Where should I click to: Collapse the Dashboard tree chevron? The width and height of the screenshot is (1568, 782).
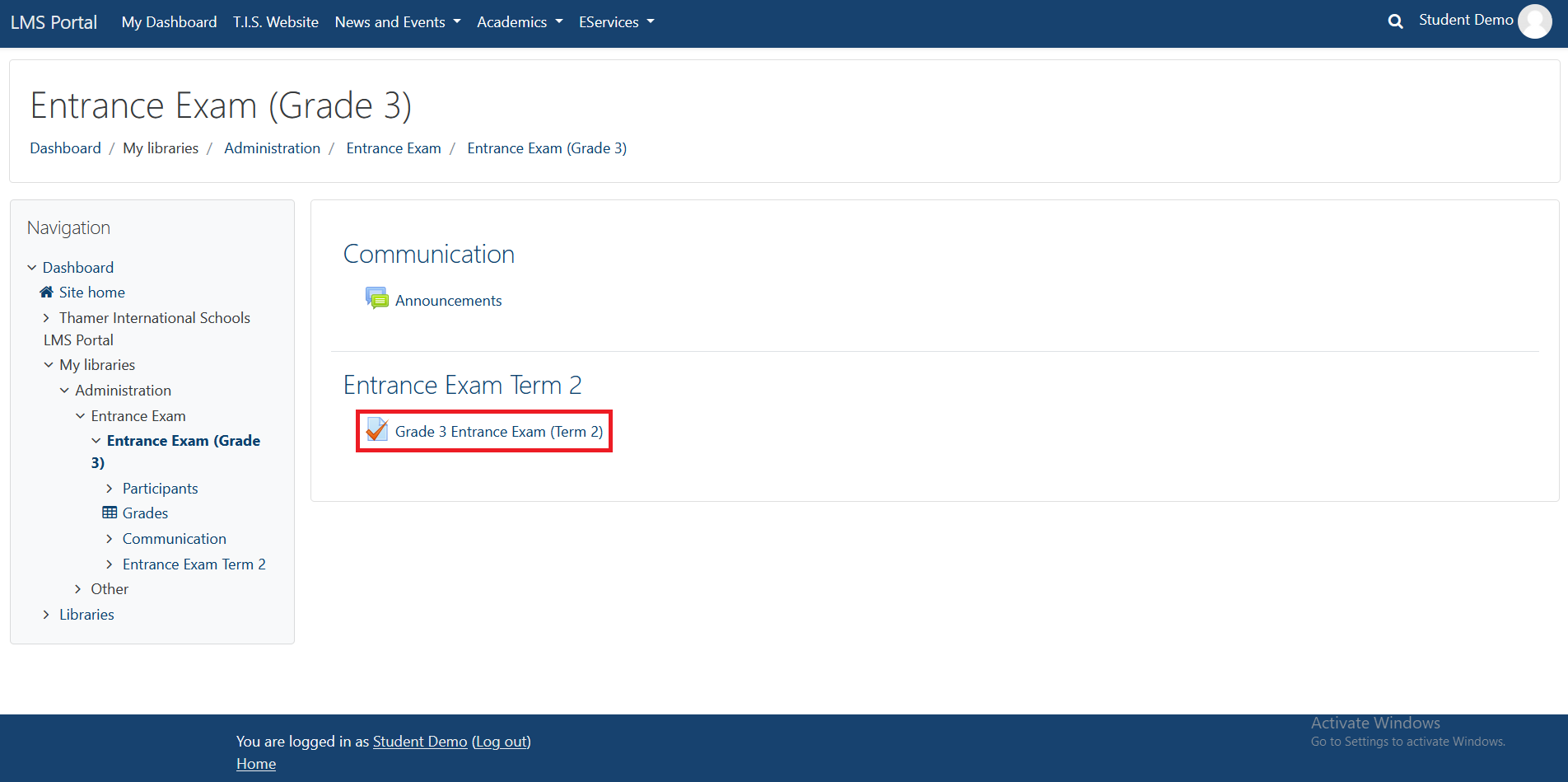click(x=32, y=267)
